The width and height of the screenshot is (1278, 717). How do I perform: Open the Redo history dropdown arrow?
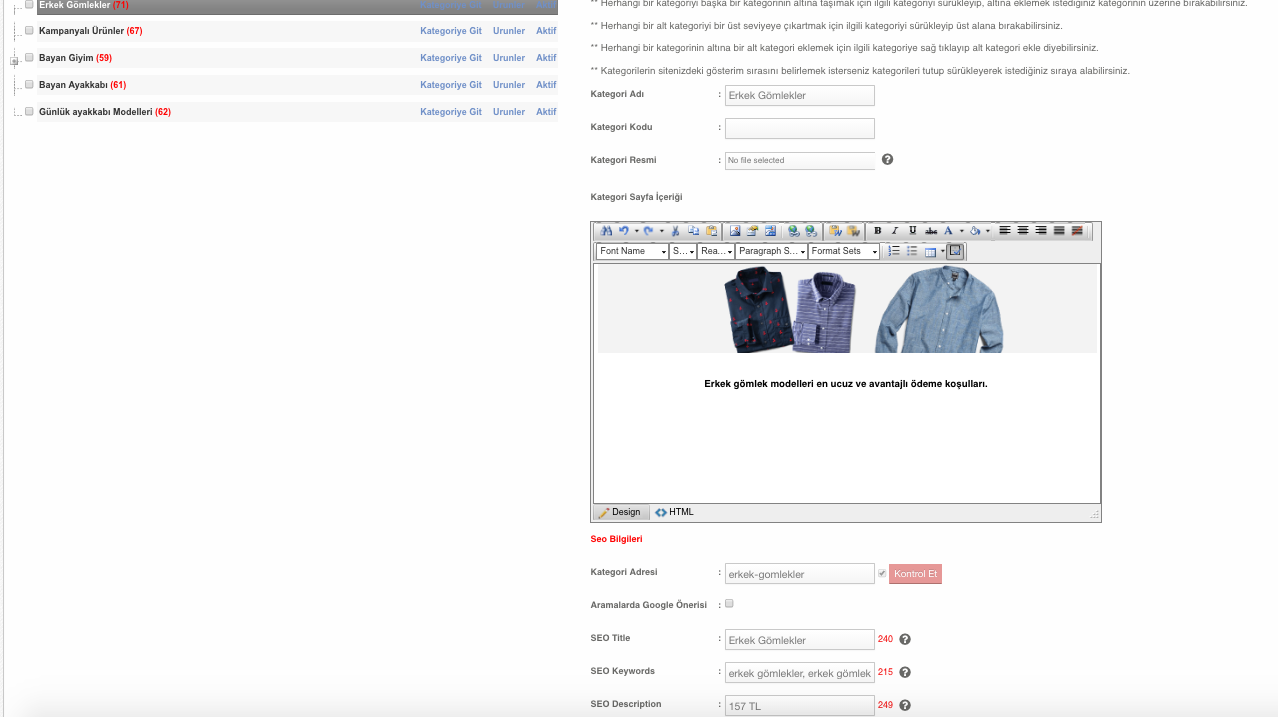pyautogui.click(x=662, y=231)
